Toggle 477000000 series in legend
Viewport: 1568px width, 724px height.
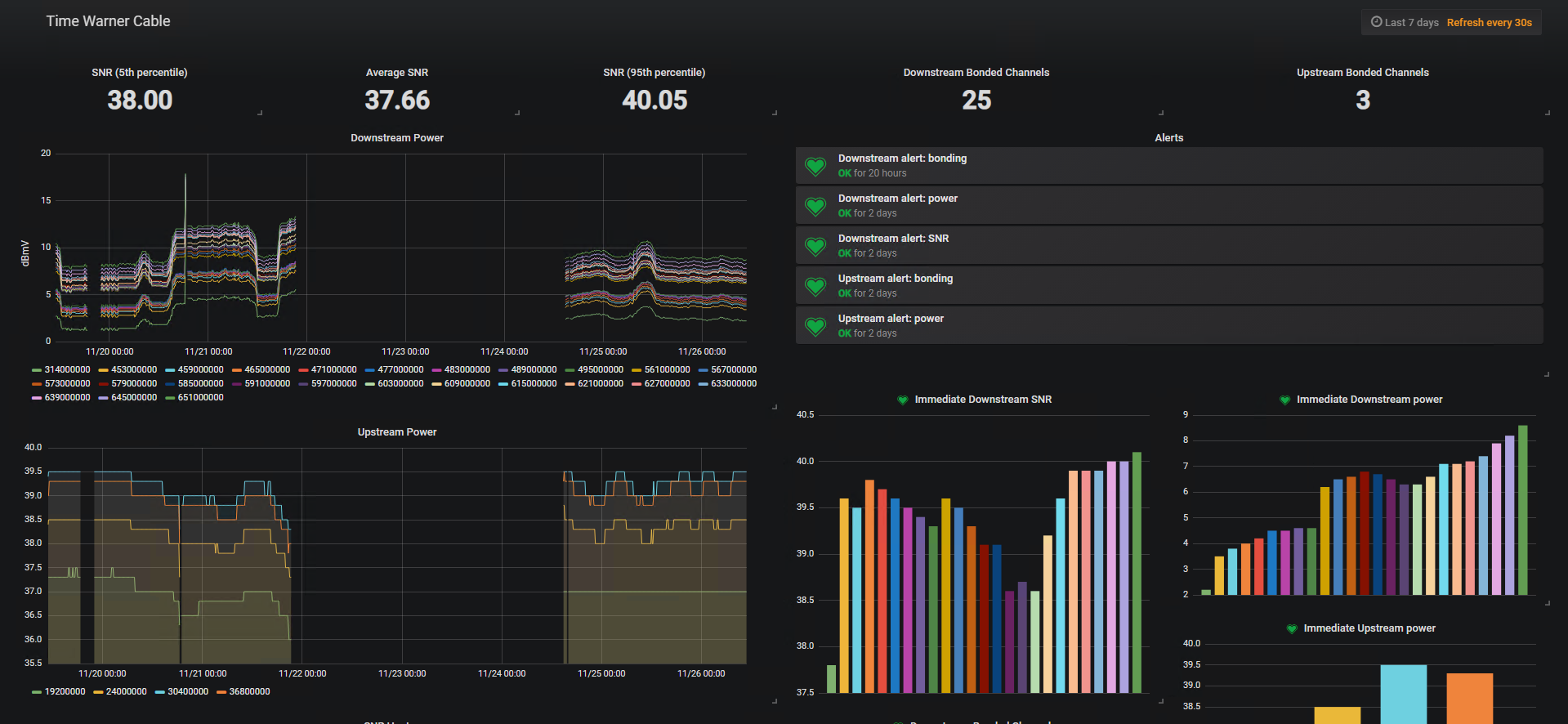400,370
